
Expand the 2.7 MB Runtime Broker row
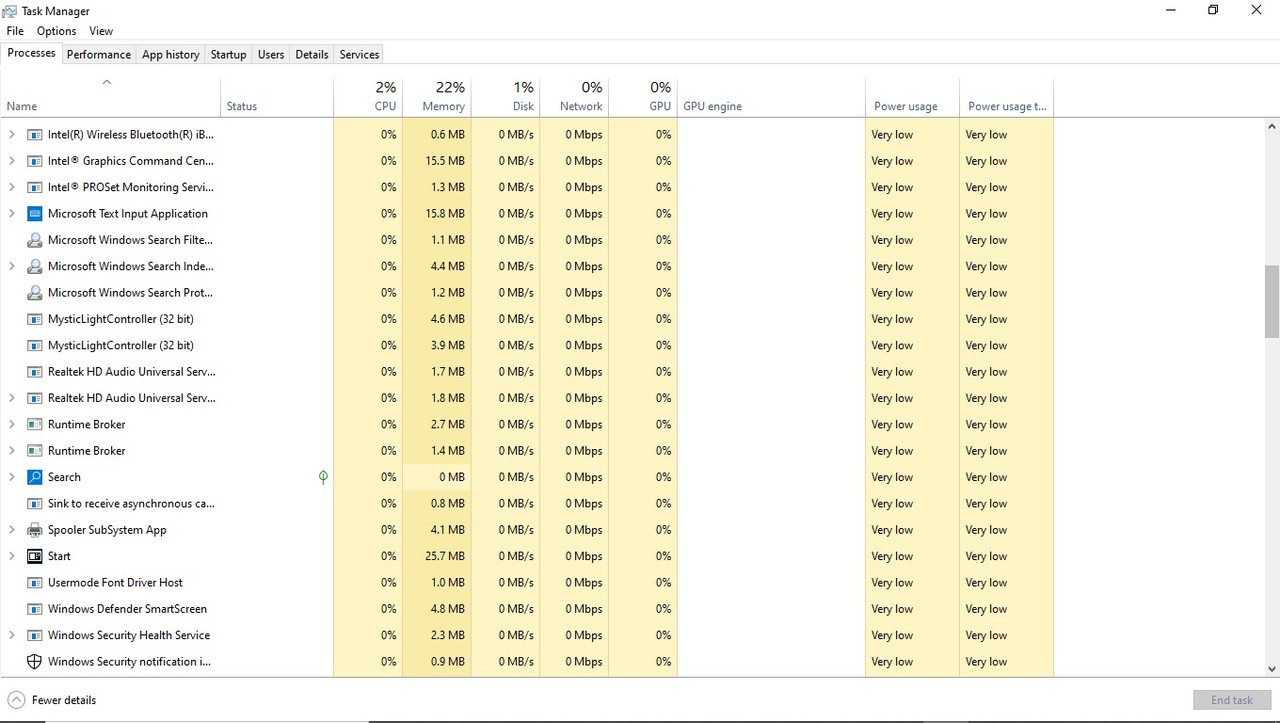tap(12, 424)
